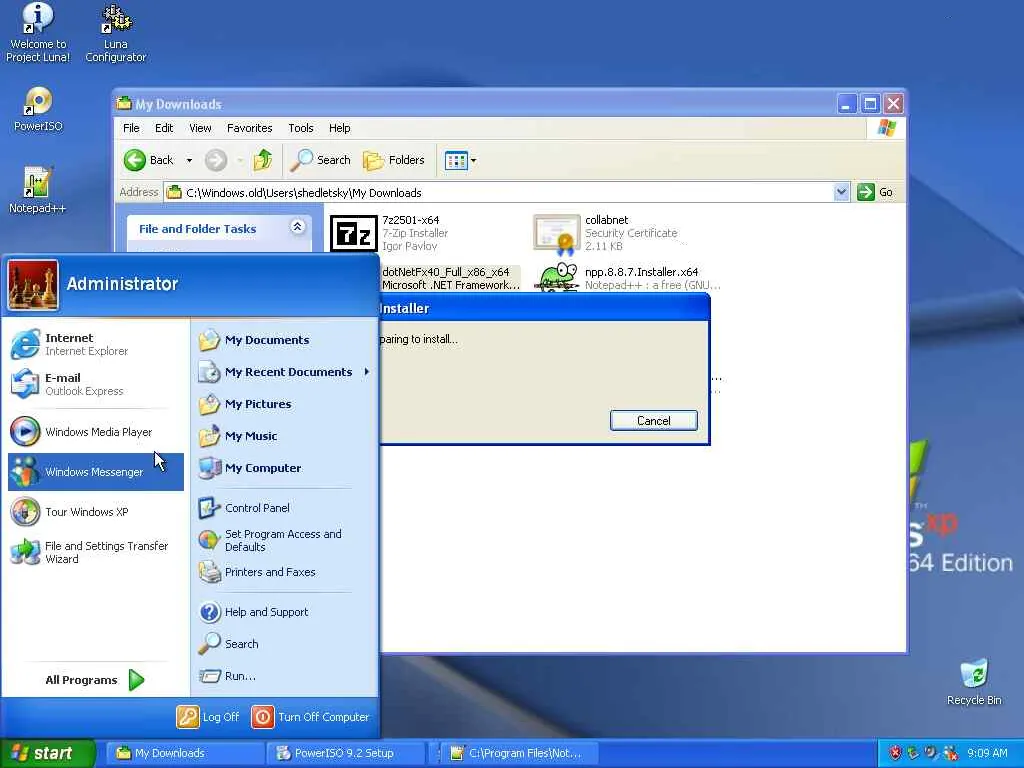The height and width of the screenshot is (768, 1024).
Task: Minimize the My Downloads window
Action: (x=846, y=104)
